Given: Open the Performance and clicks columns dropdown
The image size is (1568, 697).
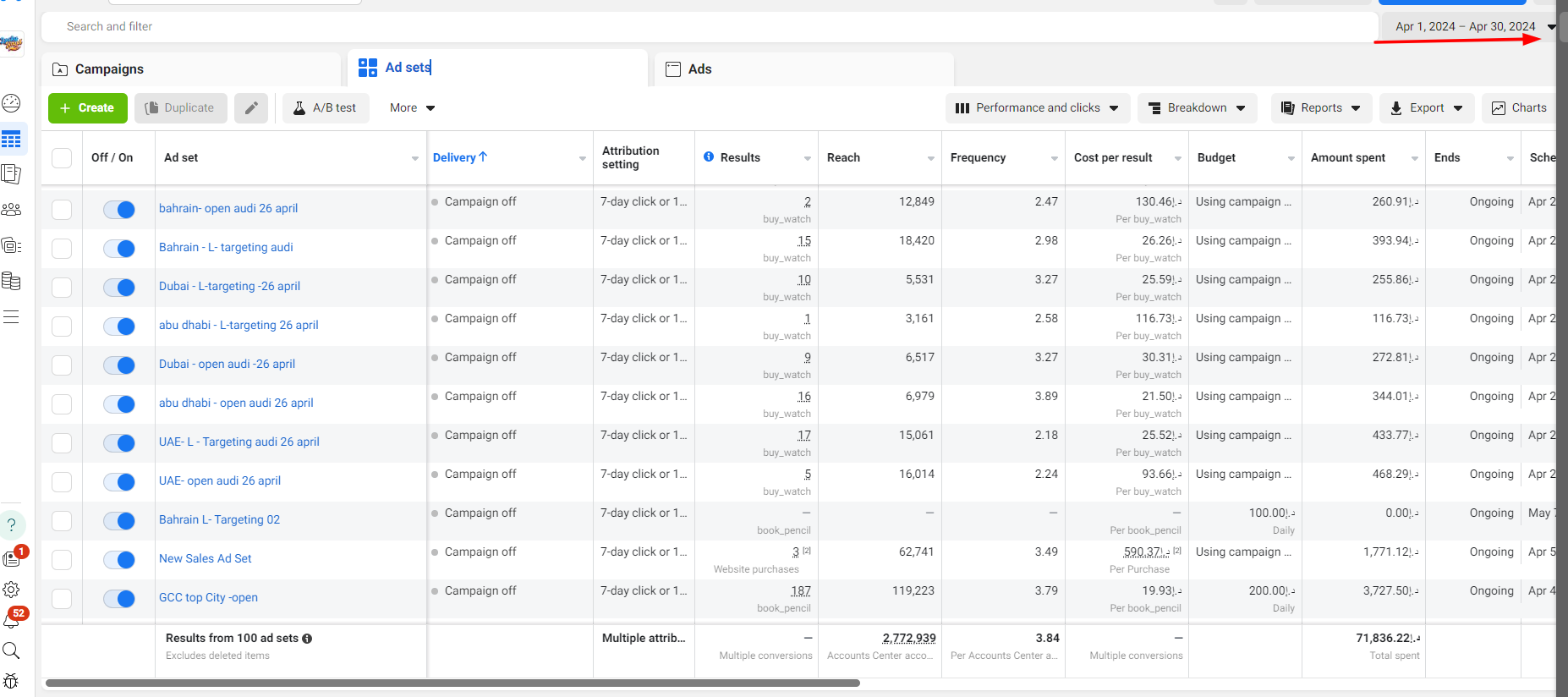Looking at the screenshot, I should [x=1037, y=108].
